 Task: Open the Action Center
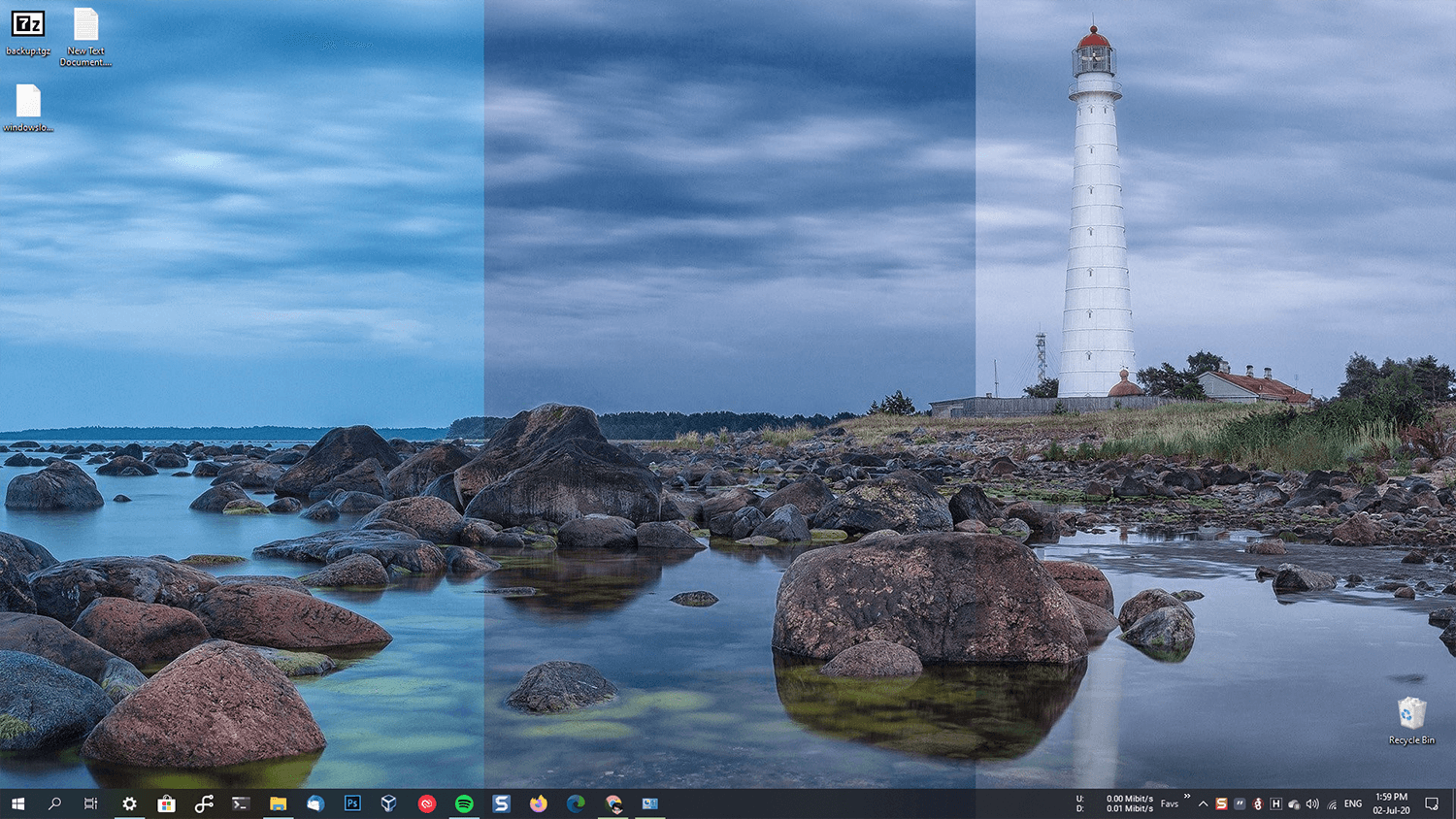tap(1434, 803)
